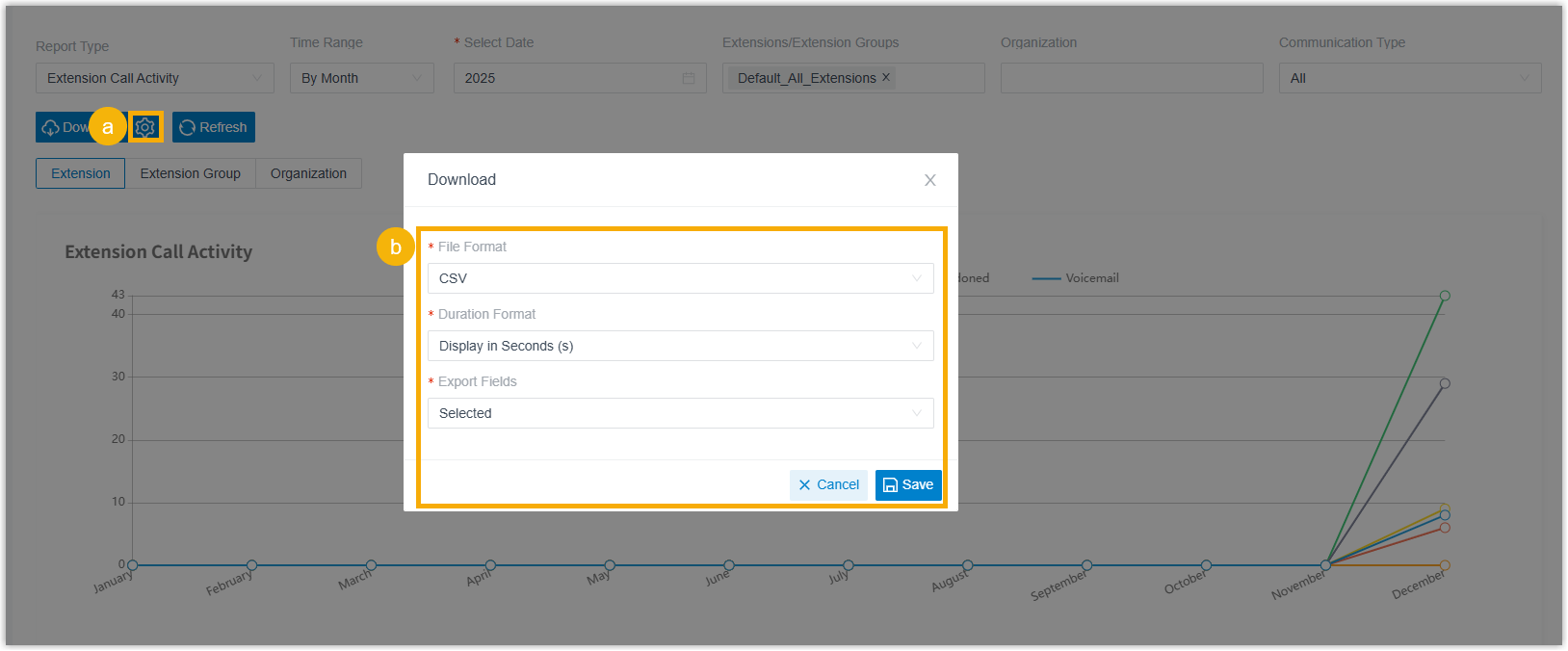Switch to the Extension Group tab
The height and width of the screenshot is (651, 1568).
pos(190,173)
